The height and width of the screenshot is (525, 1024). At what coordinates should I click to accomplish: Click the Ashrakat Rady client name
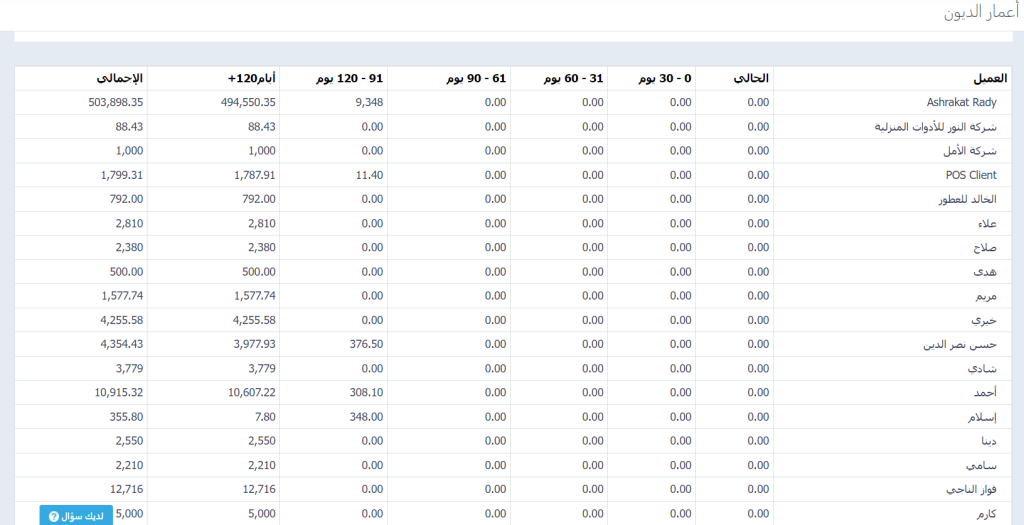coord(962,102)
